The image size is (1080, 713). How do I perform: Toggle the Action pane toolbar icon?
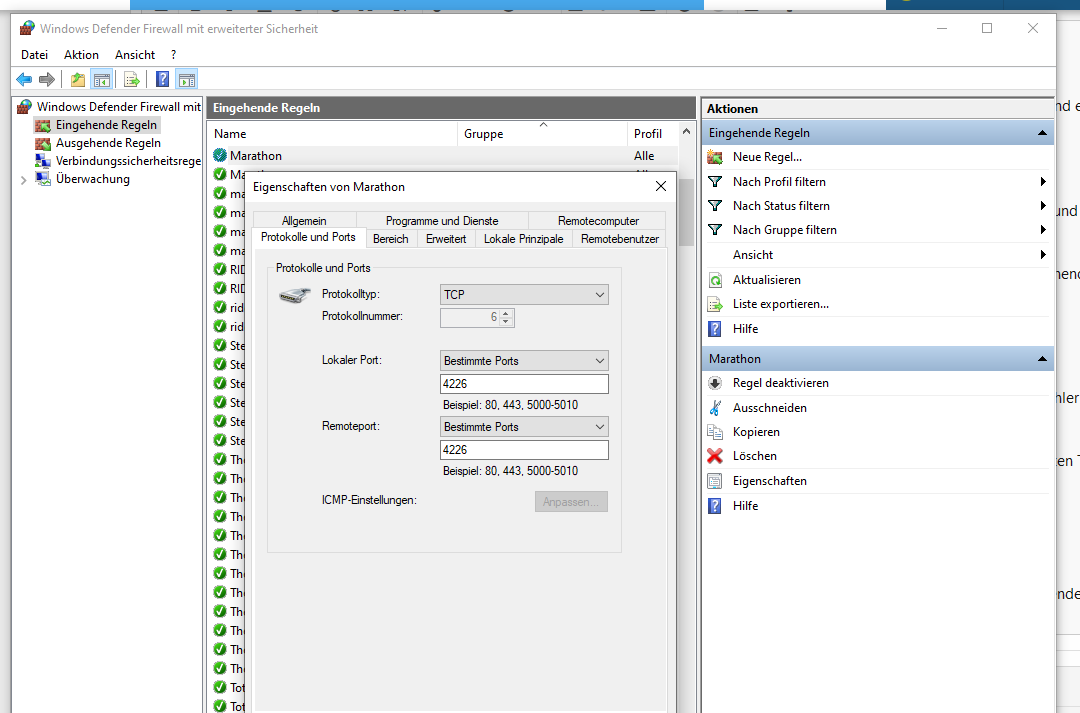(x=187, y=80)
